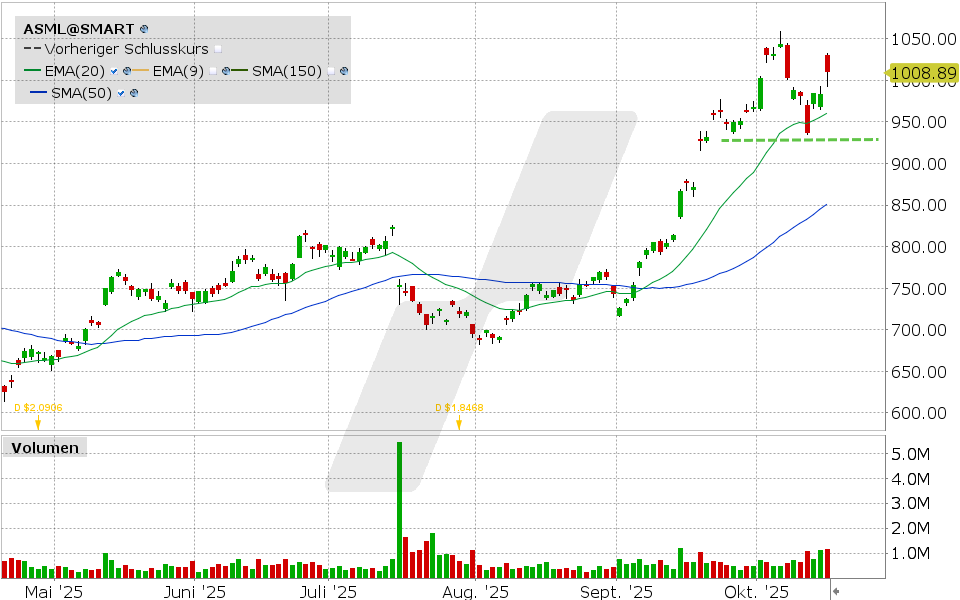Image resolution: width=960 pixels, height=600 pixels.
Task: Uncheck the EMA(20) checkbox
Action: (115, 71)
